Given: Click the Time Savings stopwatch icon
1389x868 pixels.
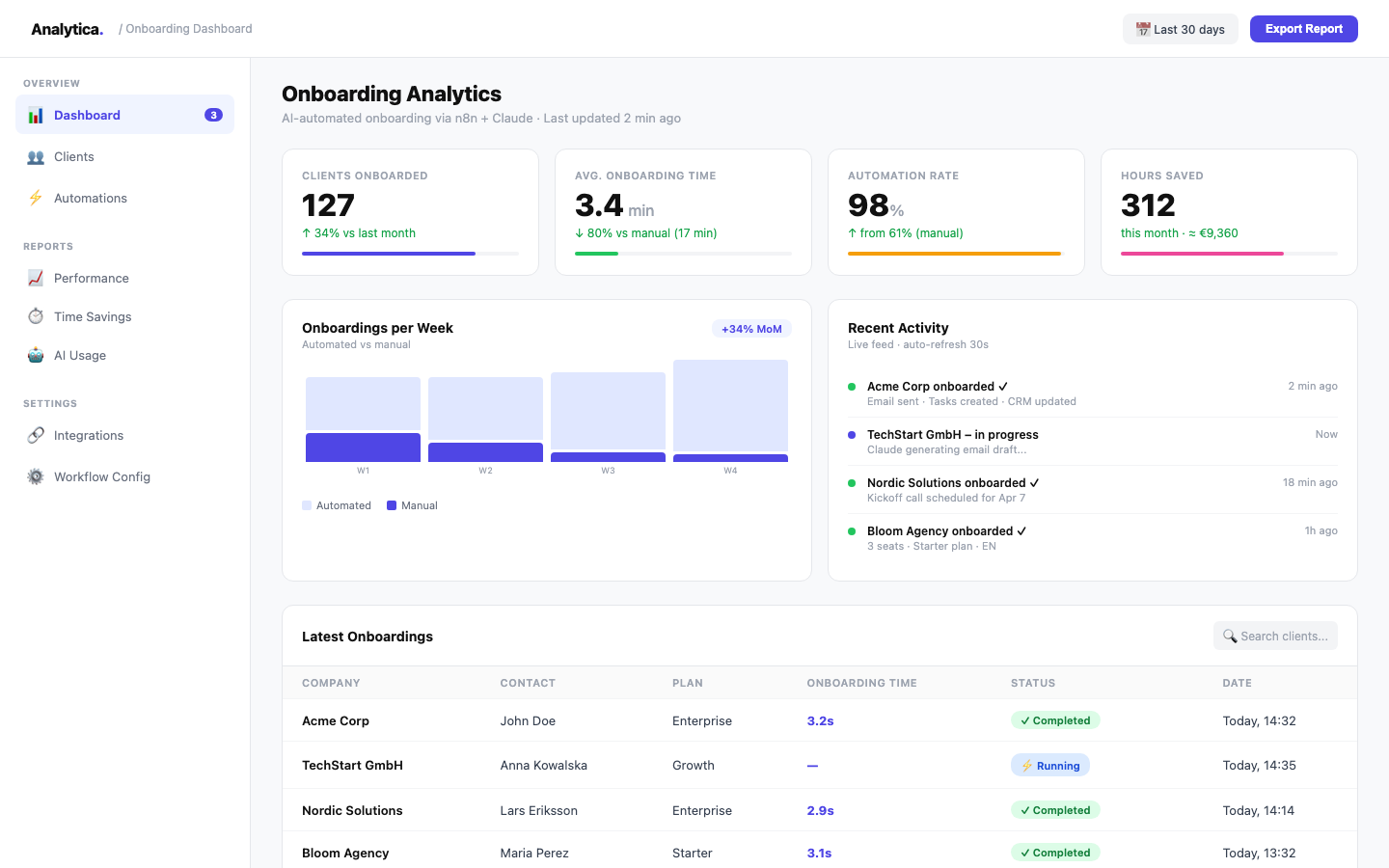Looking at the screenshot, I should click(36, 316).
